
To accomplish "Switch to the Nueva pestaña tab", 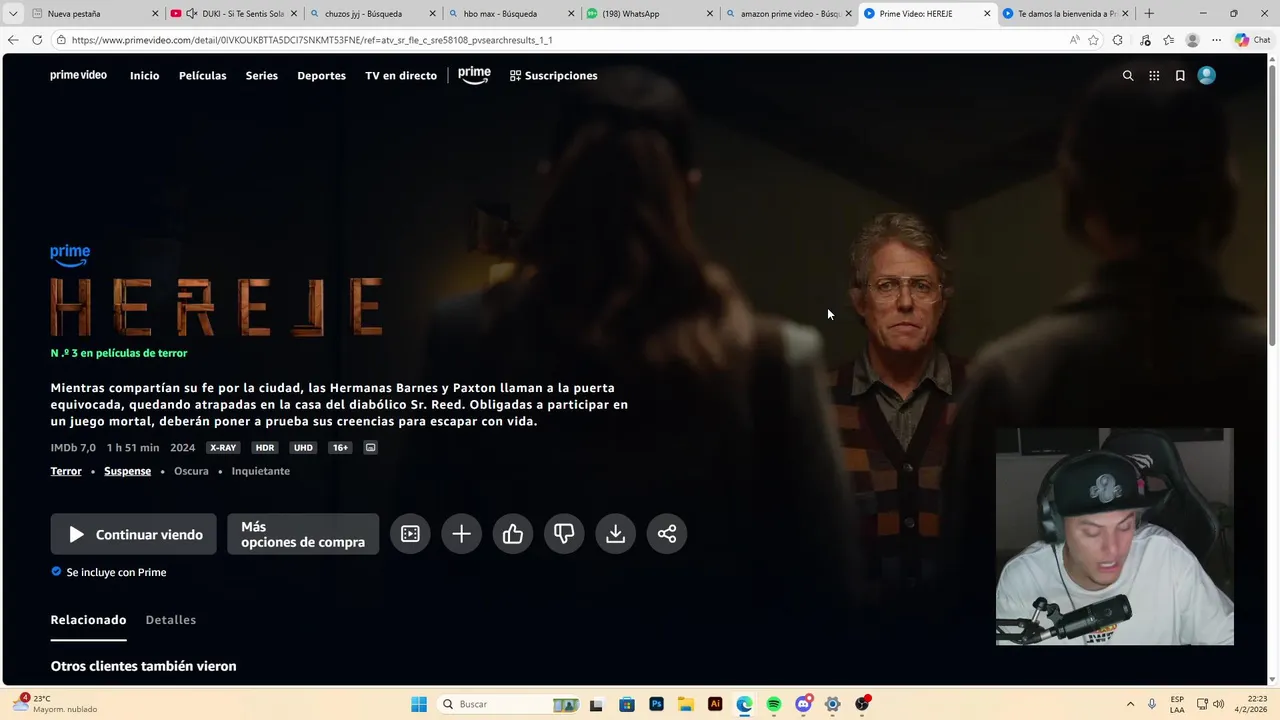I will [x=95, y=14].
